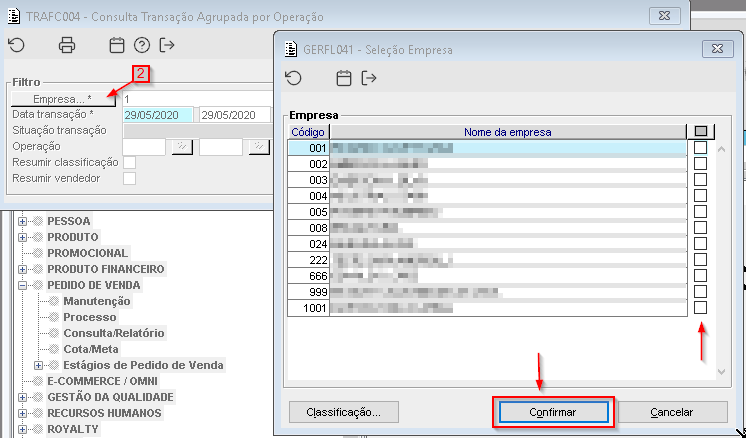
Task: Select PROMOCIONAL tree item
Action: pos(88,253)
